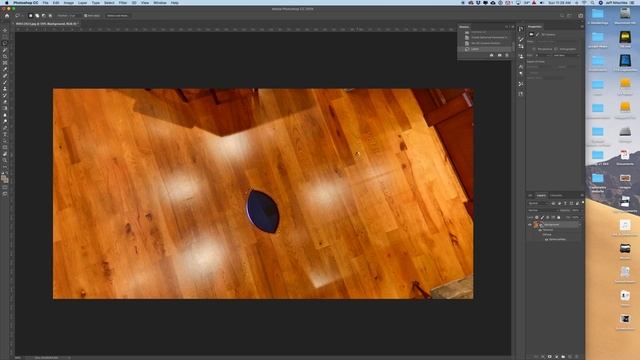Select the Orthographic camera option
Screen dimensions: 640x360
(556, 49)
